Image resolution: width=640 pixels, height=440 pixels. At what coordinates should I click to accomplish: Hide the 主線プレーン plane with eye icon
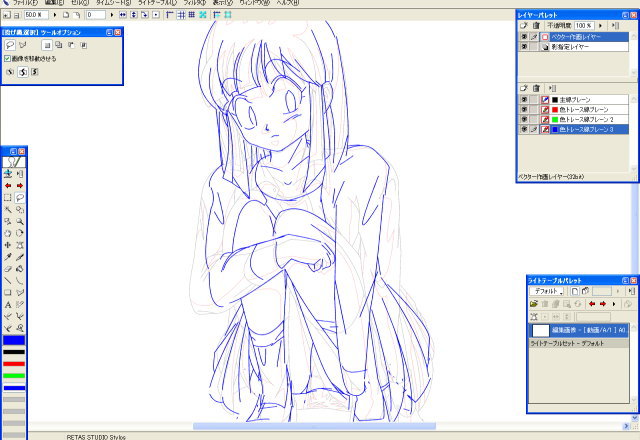pos(524,100)
